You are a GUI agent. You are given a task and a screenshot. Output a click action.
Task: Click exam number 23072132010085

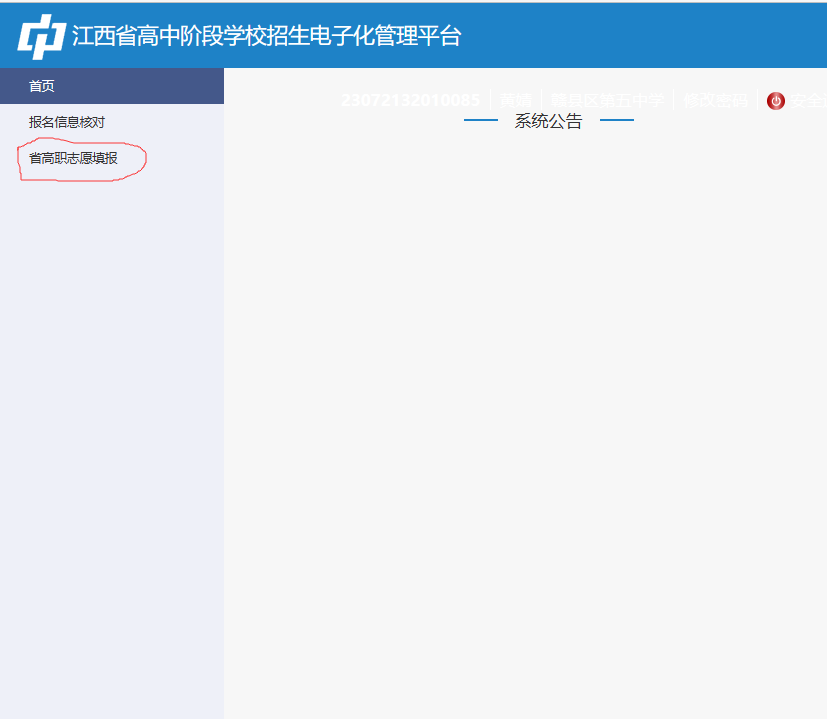point(409,100)
